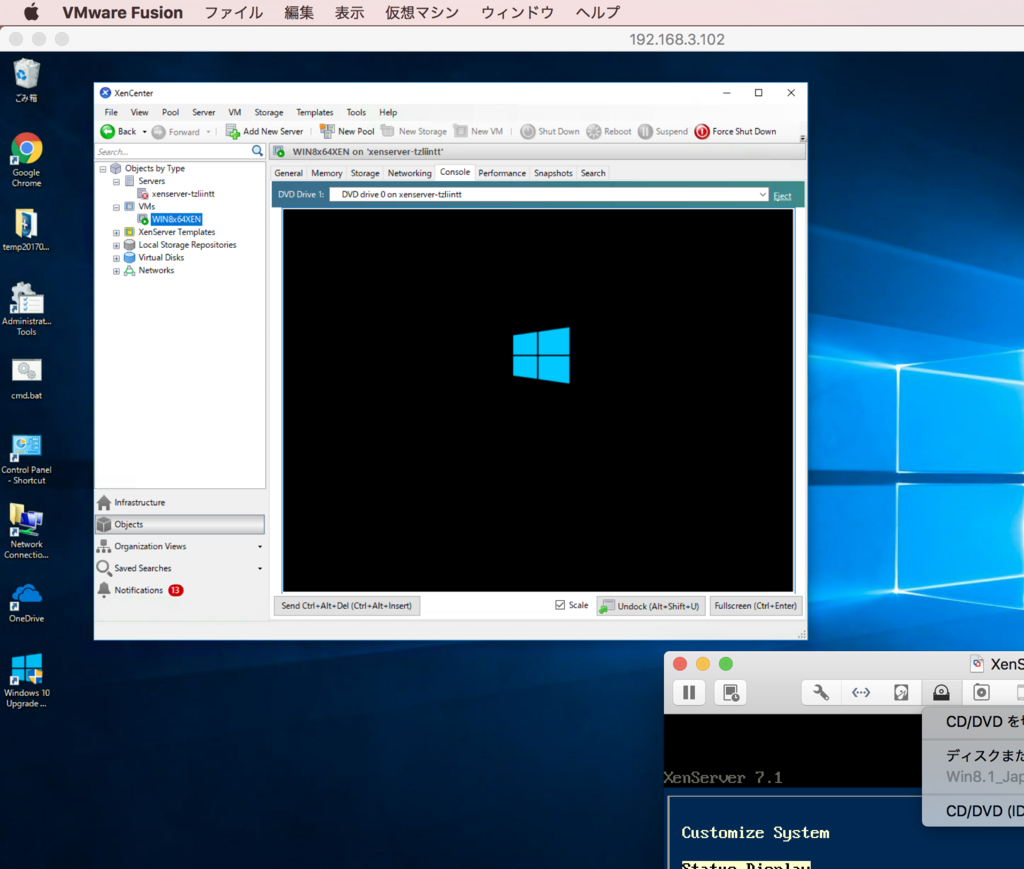
Task: Select Control Panel Shortcut desktop icon
Action: tap(26, 460)
